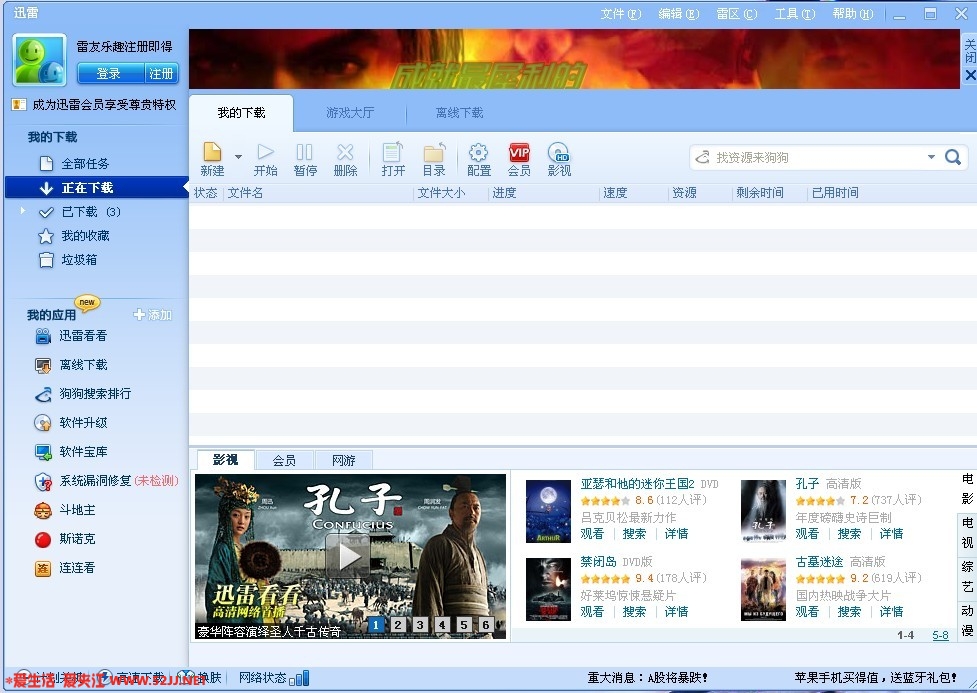Switch to the 会员 bottom panel tab
977x693 pixels.
(284, 460)
